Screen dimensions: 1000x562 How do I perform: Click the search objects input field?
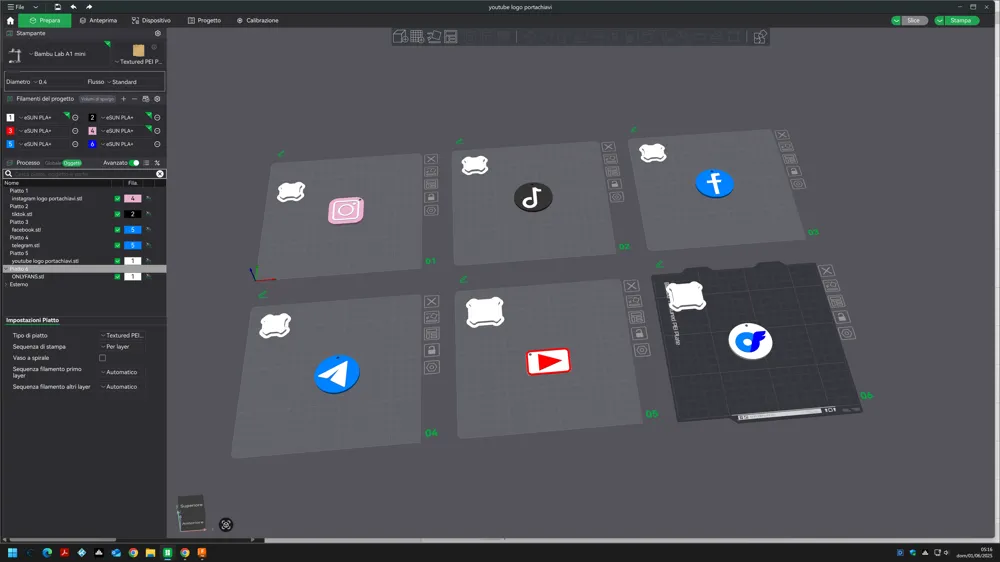83,174
